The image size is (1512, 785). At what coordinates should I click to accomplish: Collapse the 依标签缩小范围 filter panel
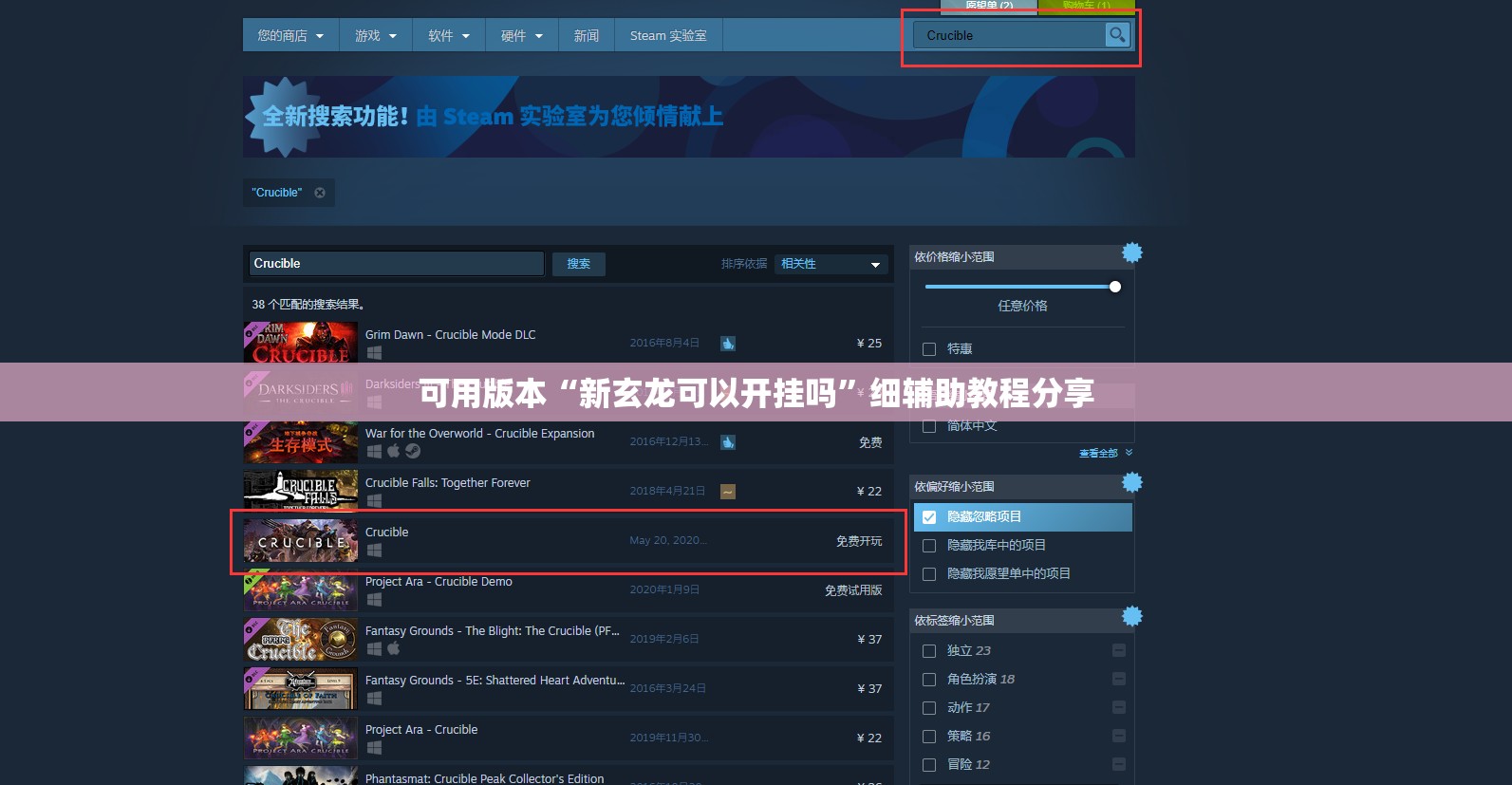(1022, 621)
